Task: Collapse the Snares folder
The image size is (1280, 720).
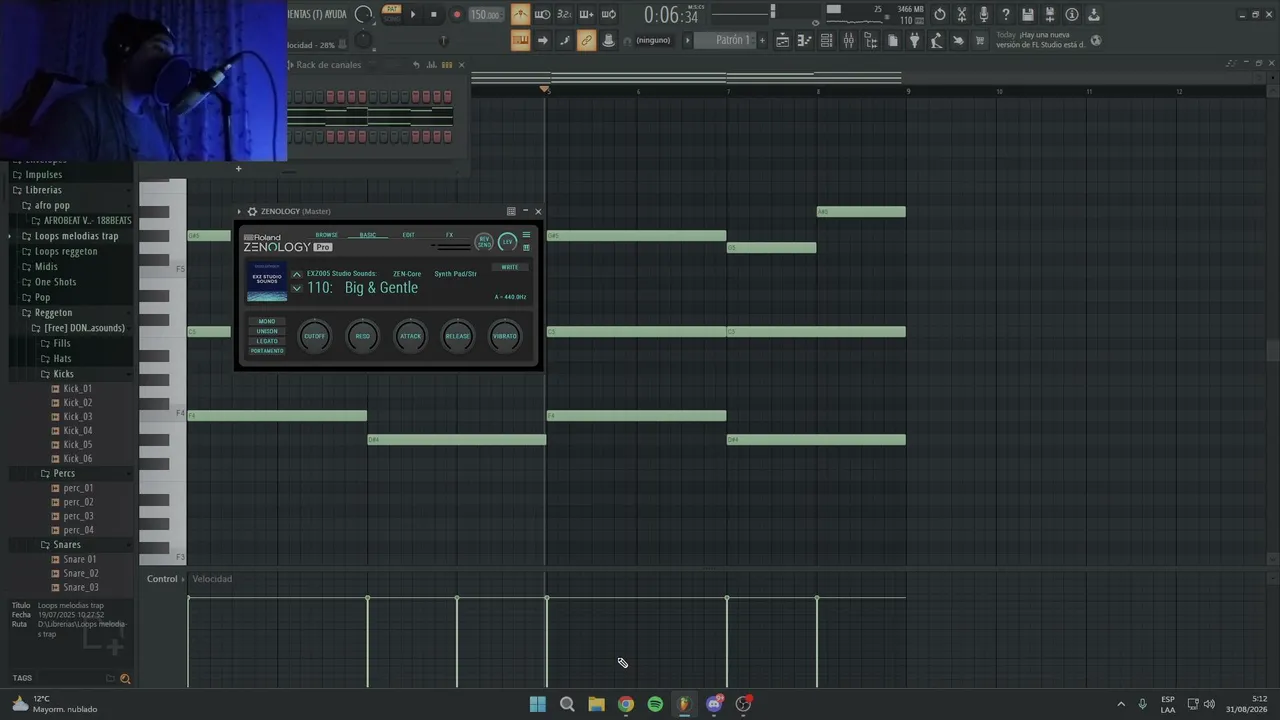Action: (67, 545)
